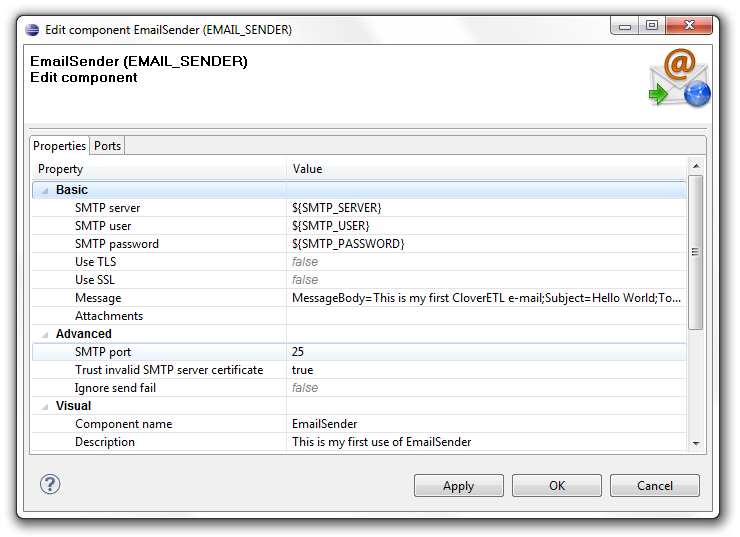Click the Eclipse window title icon

(x=33, y=30)
